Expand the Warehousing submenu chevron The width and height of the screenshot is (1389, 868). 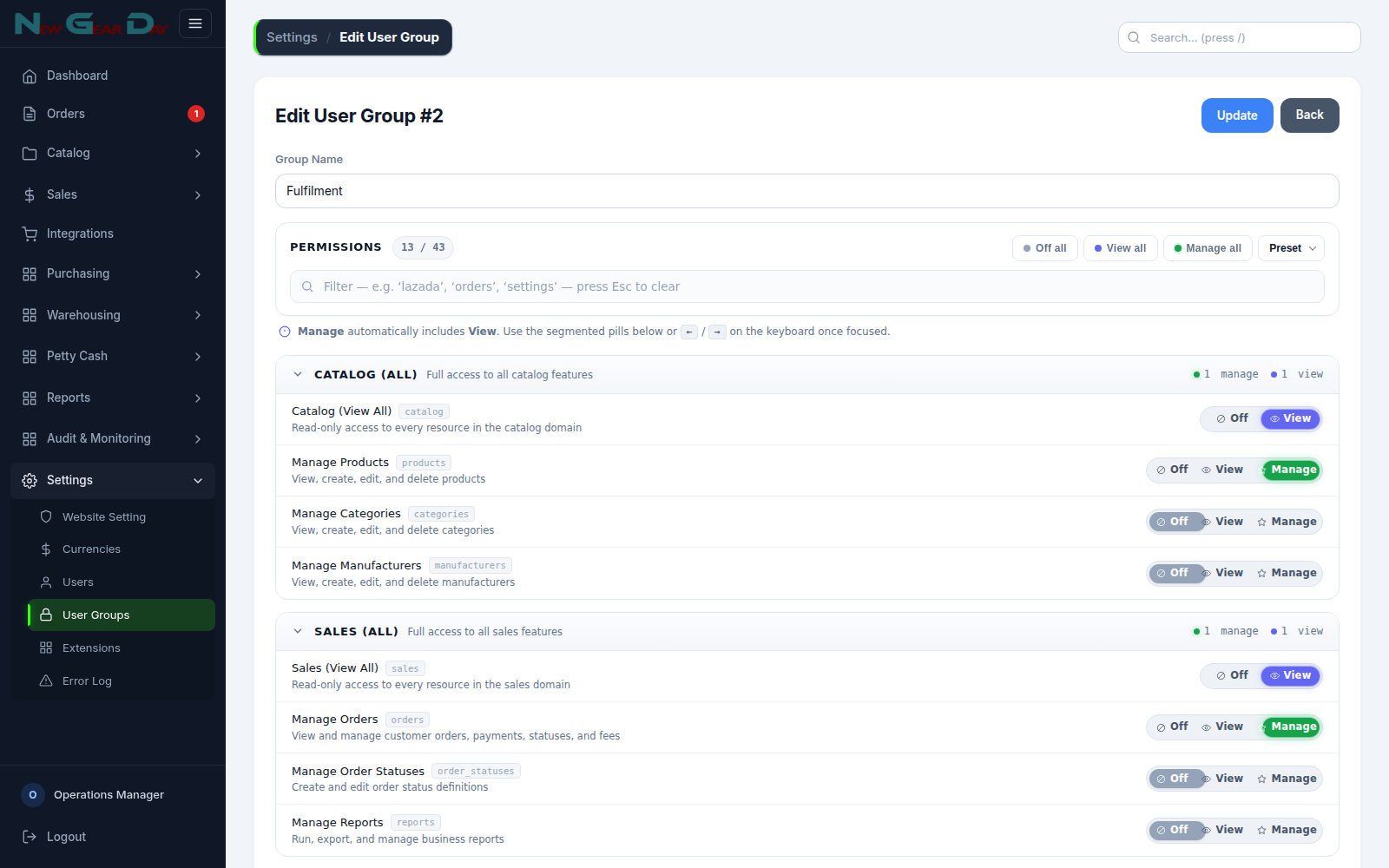[198, 315]
